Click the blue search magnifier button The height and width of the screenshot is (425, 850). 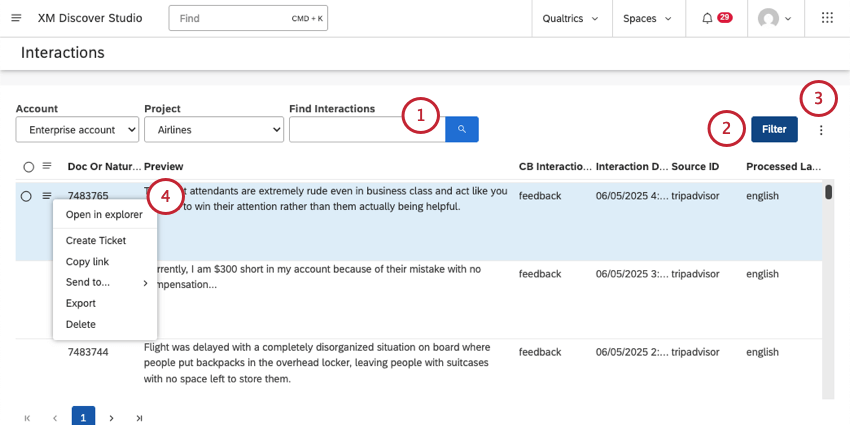point(462,129)
